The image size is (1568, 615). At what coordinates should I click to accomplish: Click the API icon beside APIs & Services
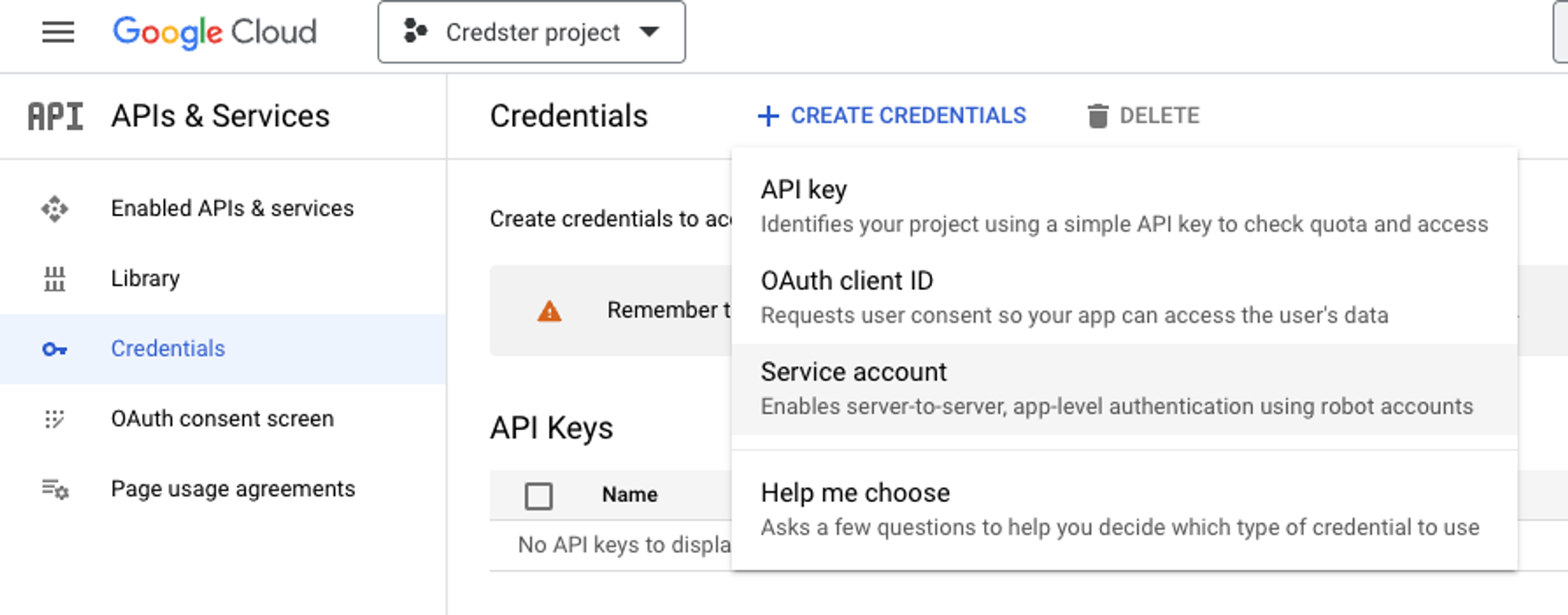pyautogui.click(x=55, y=116)
